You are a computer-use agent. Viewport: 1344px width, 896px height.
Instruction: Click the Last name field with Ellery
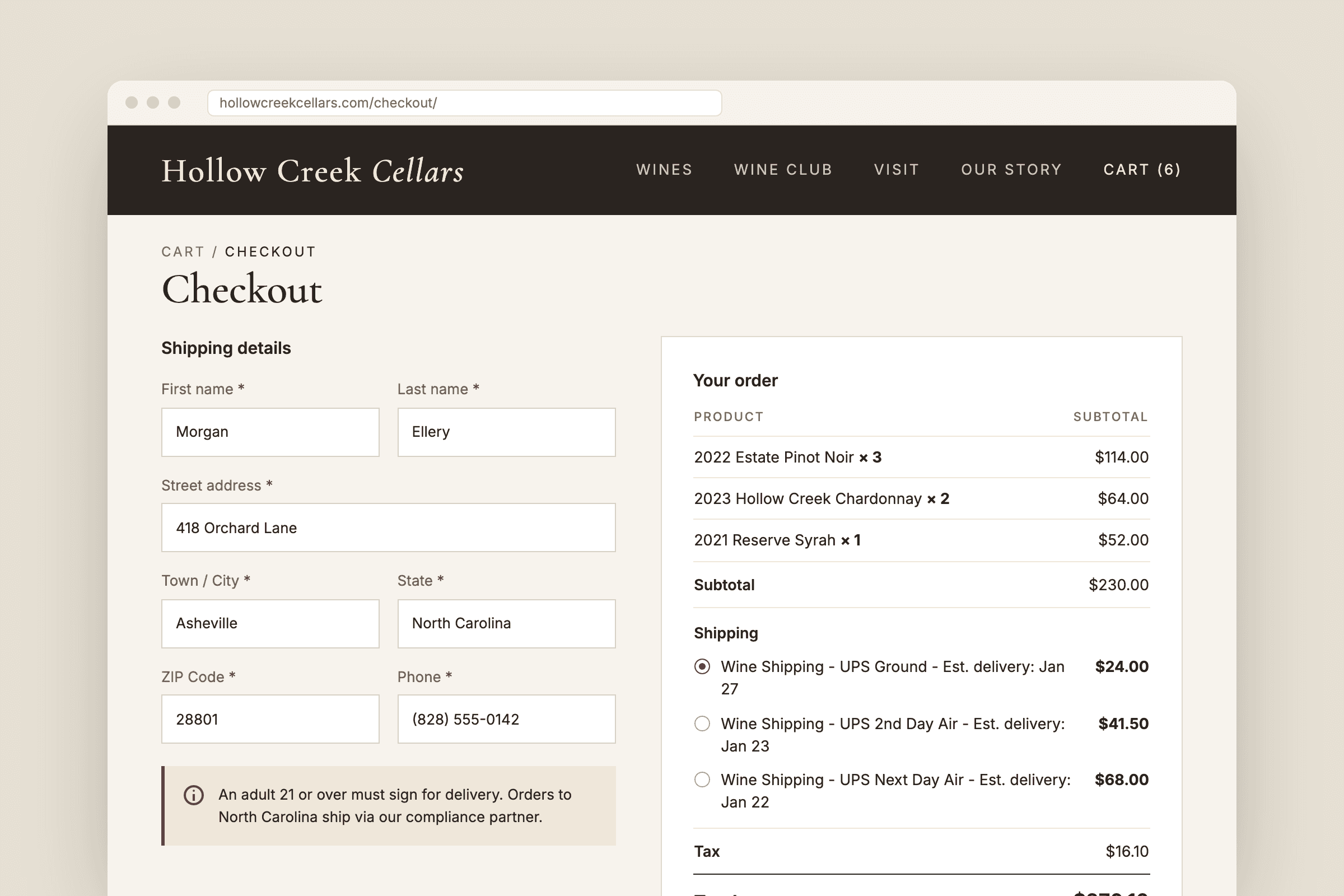[506, 432]
